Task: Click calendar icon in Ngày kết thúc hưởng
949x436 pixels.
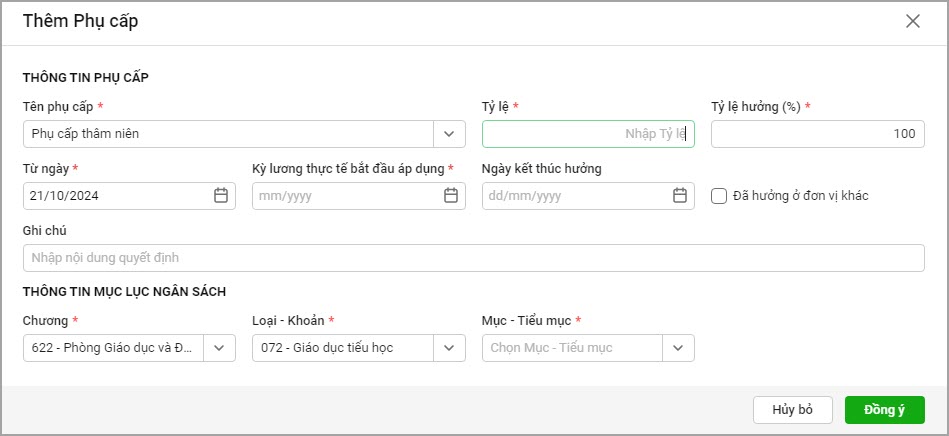Action: click(680, 196)
